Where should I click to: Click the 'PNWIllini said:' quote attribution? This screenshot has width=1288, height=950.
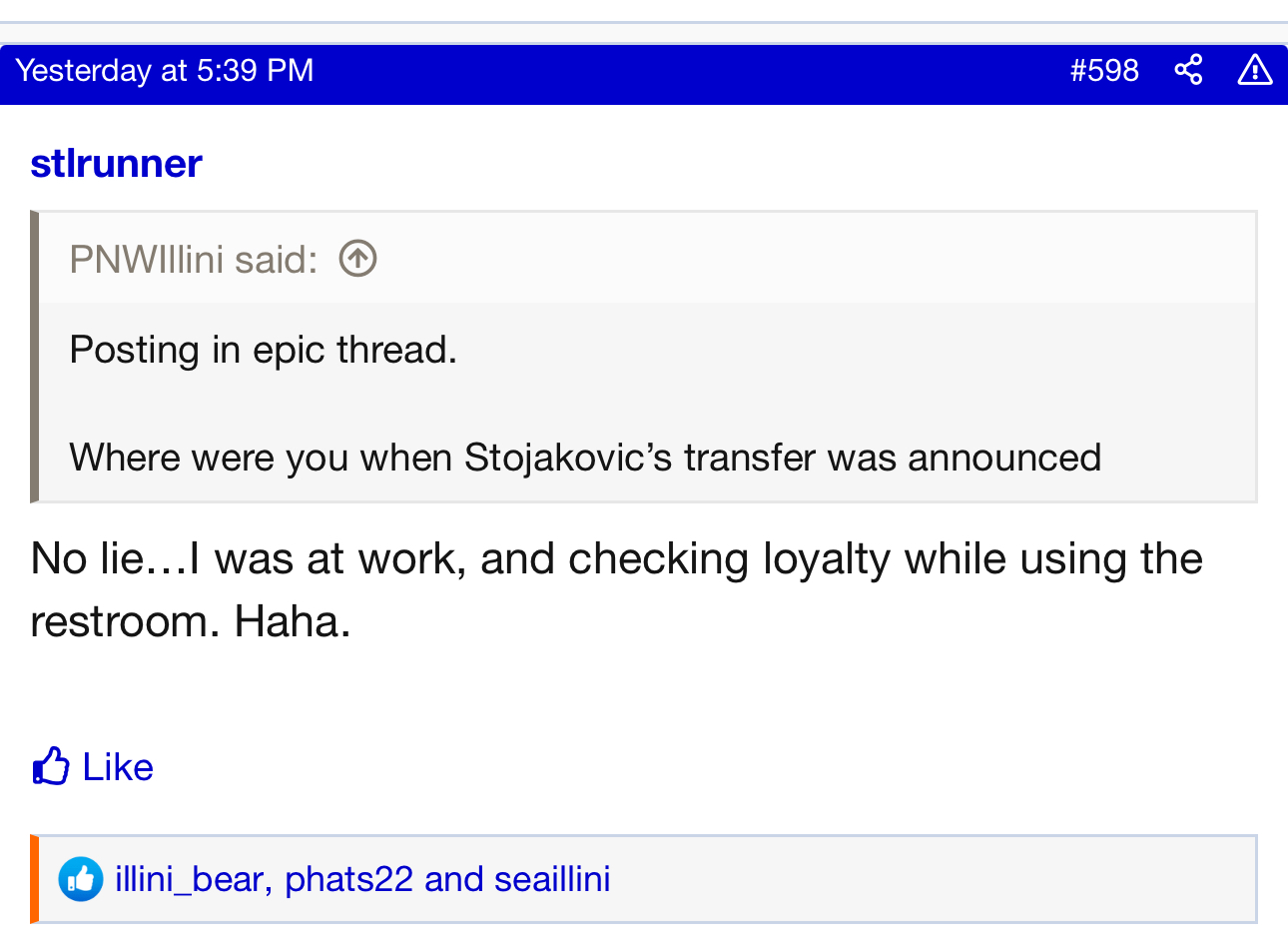193,260
